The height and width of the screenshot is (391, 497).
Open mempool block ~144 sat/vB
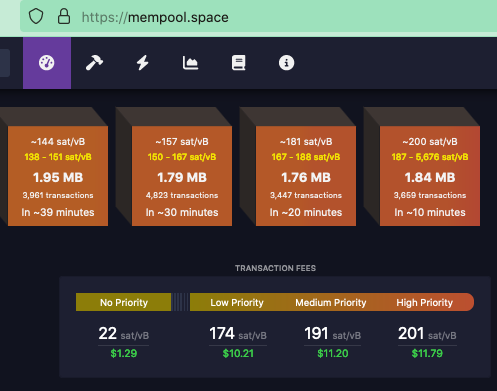[58, 176]
